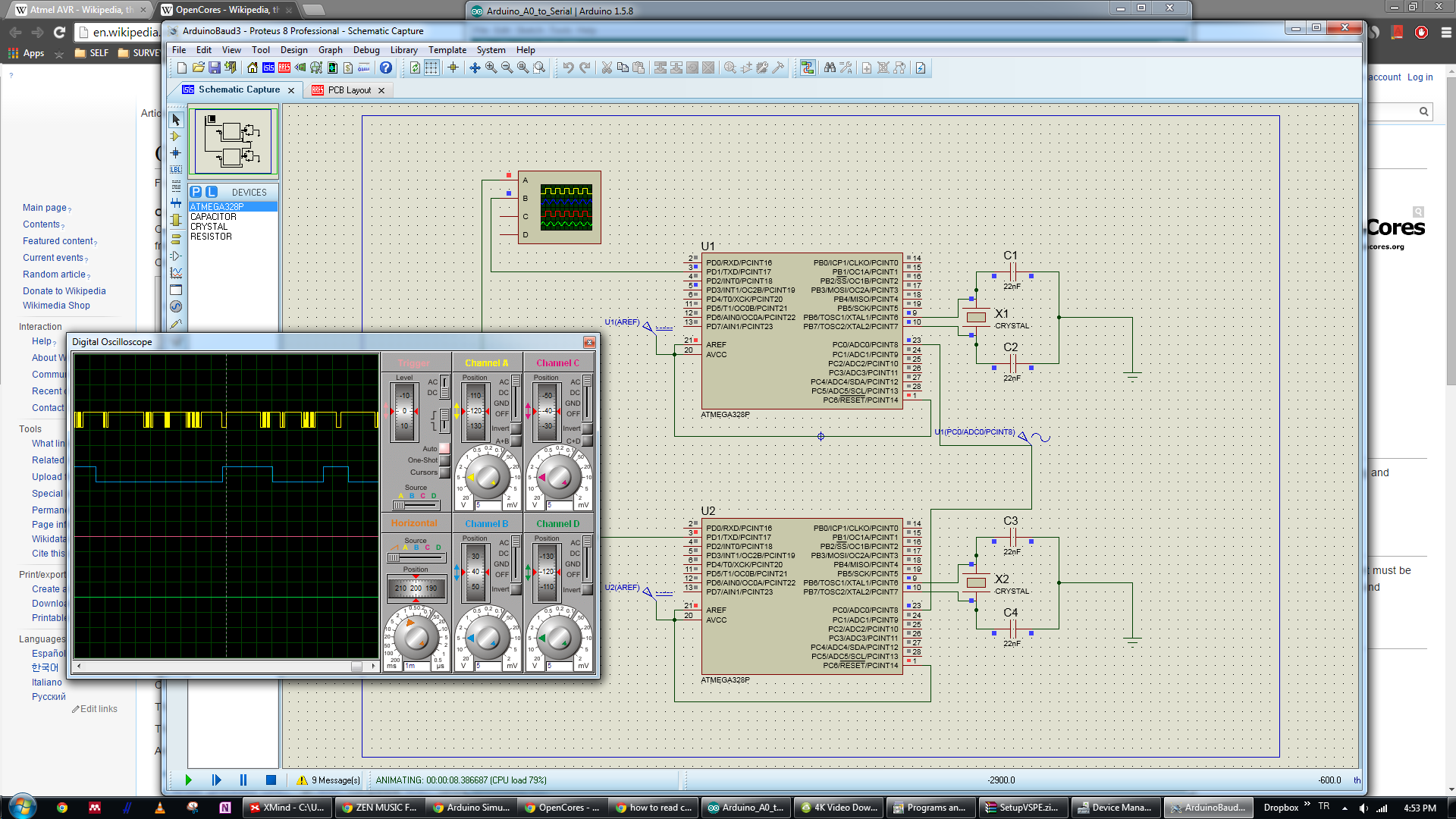Open the 9 Message(s) simulation log
The image size is (1456, 819).
click(x=328, y=780)
